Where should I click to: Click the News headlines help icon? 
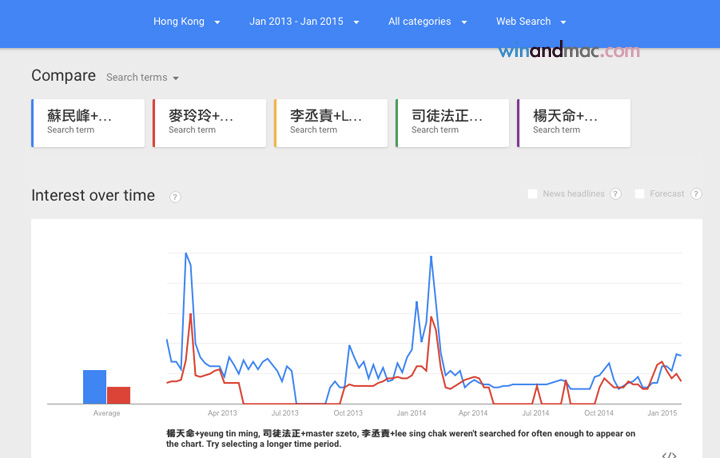(x=615, y=194)
